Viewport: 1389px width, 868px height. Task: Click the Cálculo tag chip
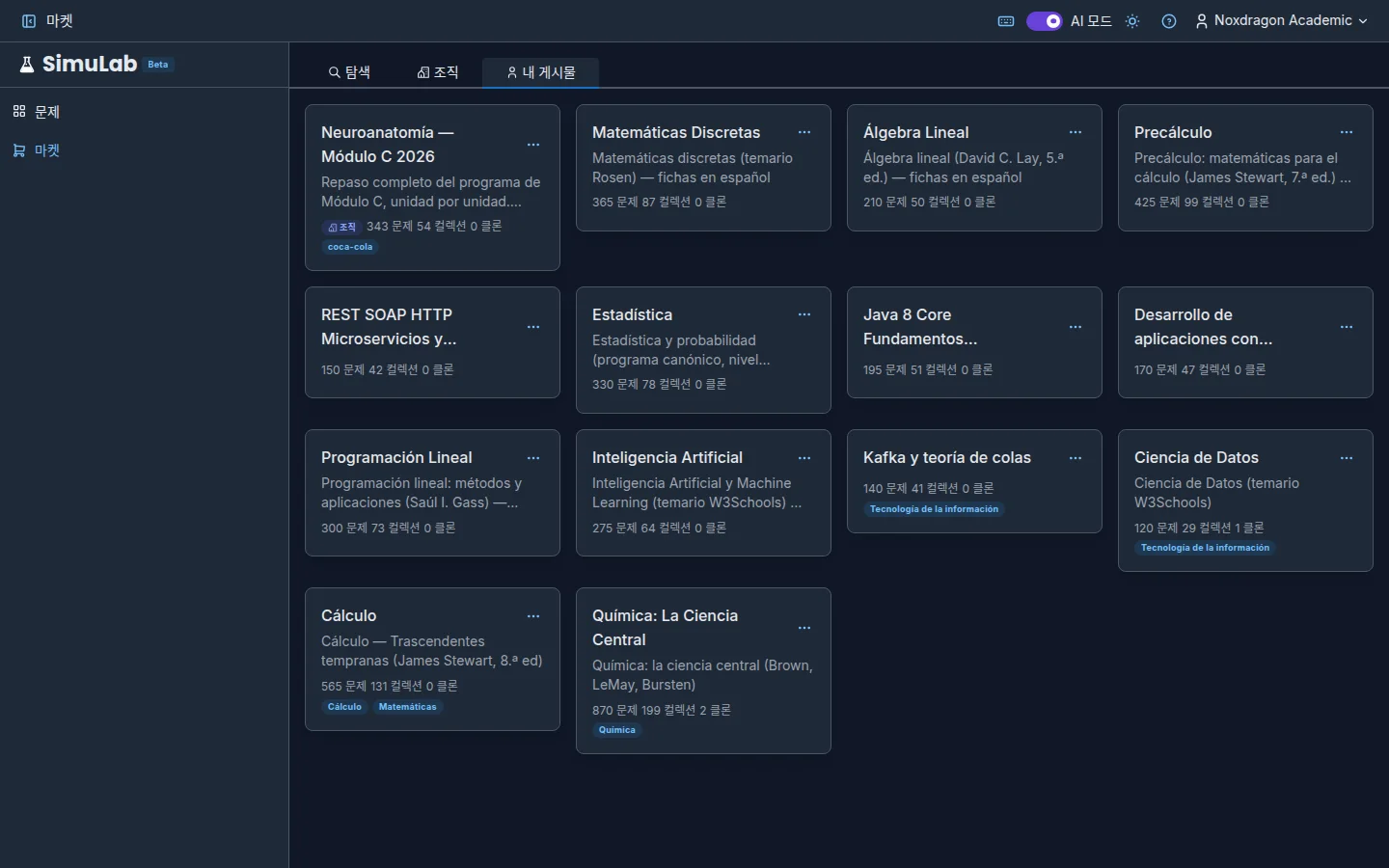point(344,707)
